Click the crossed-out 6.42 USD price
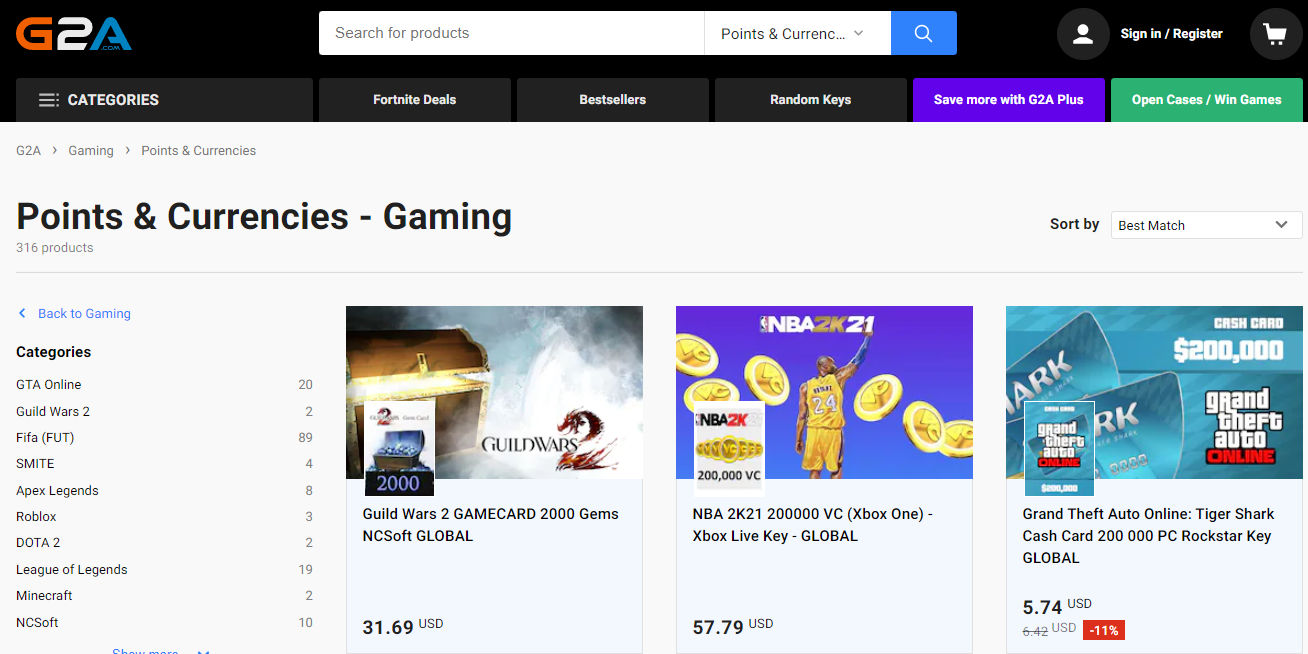Image resolution: width=1308 pixels, height=654 pixels. point(1049,630)
